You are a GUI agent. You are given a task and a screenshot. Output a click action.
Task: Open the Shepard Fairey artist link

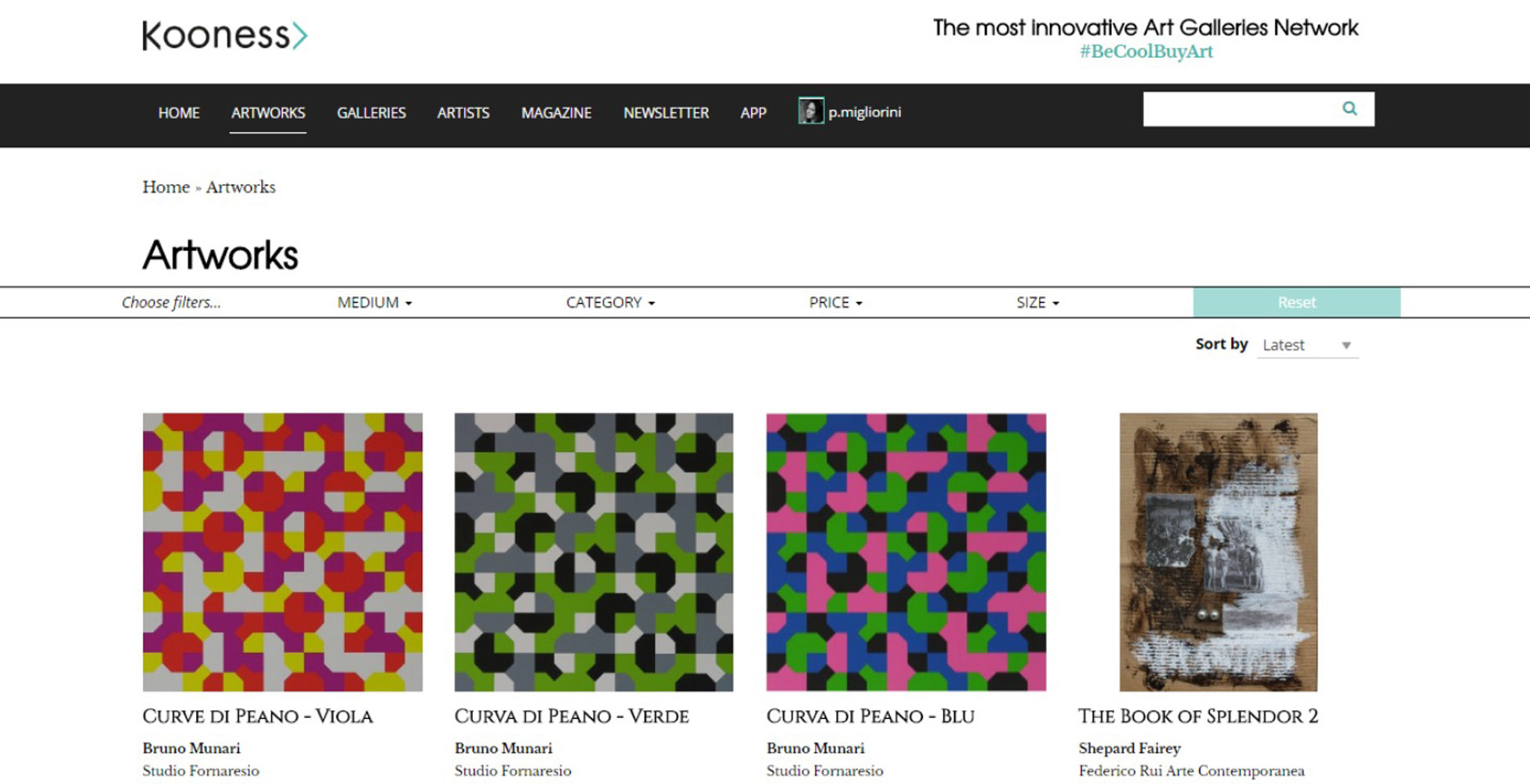[x=1129, y=748]
